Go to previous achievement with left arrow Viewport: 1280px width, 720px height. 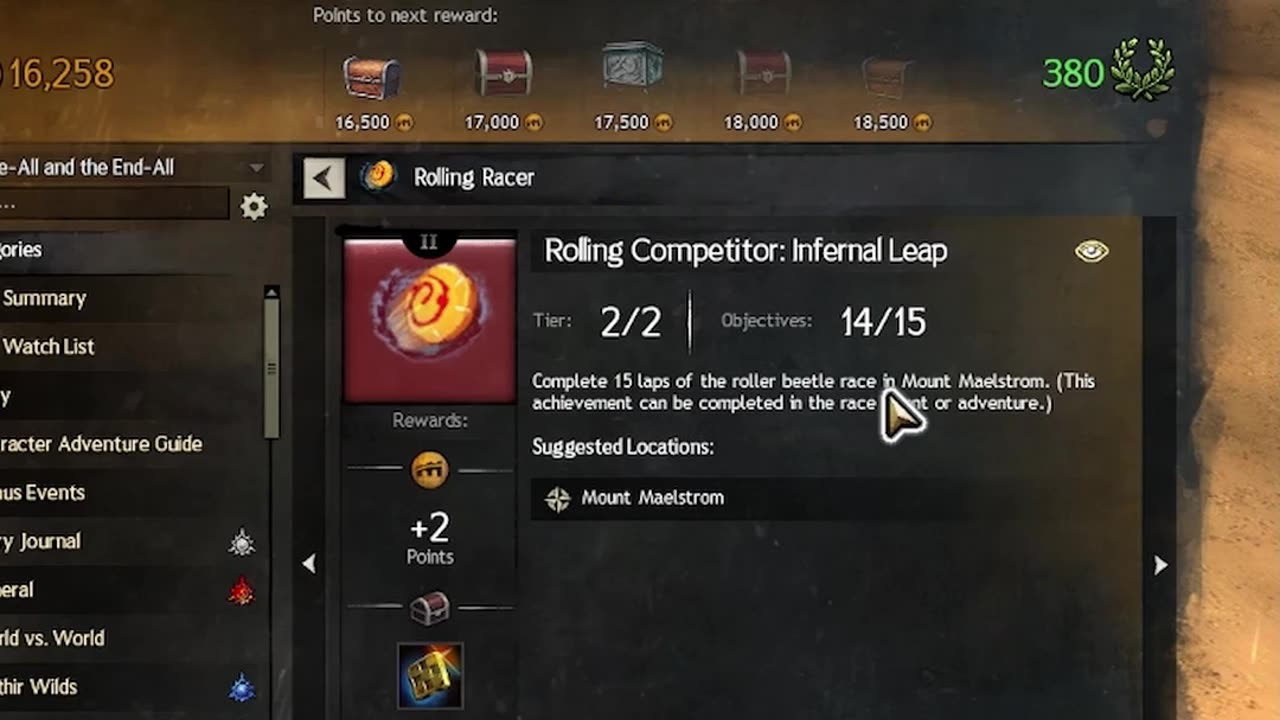pyautogui.click(x=309, y=564)
